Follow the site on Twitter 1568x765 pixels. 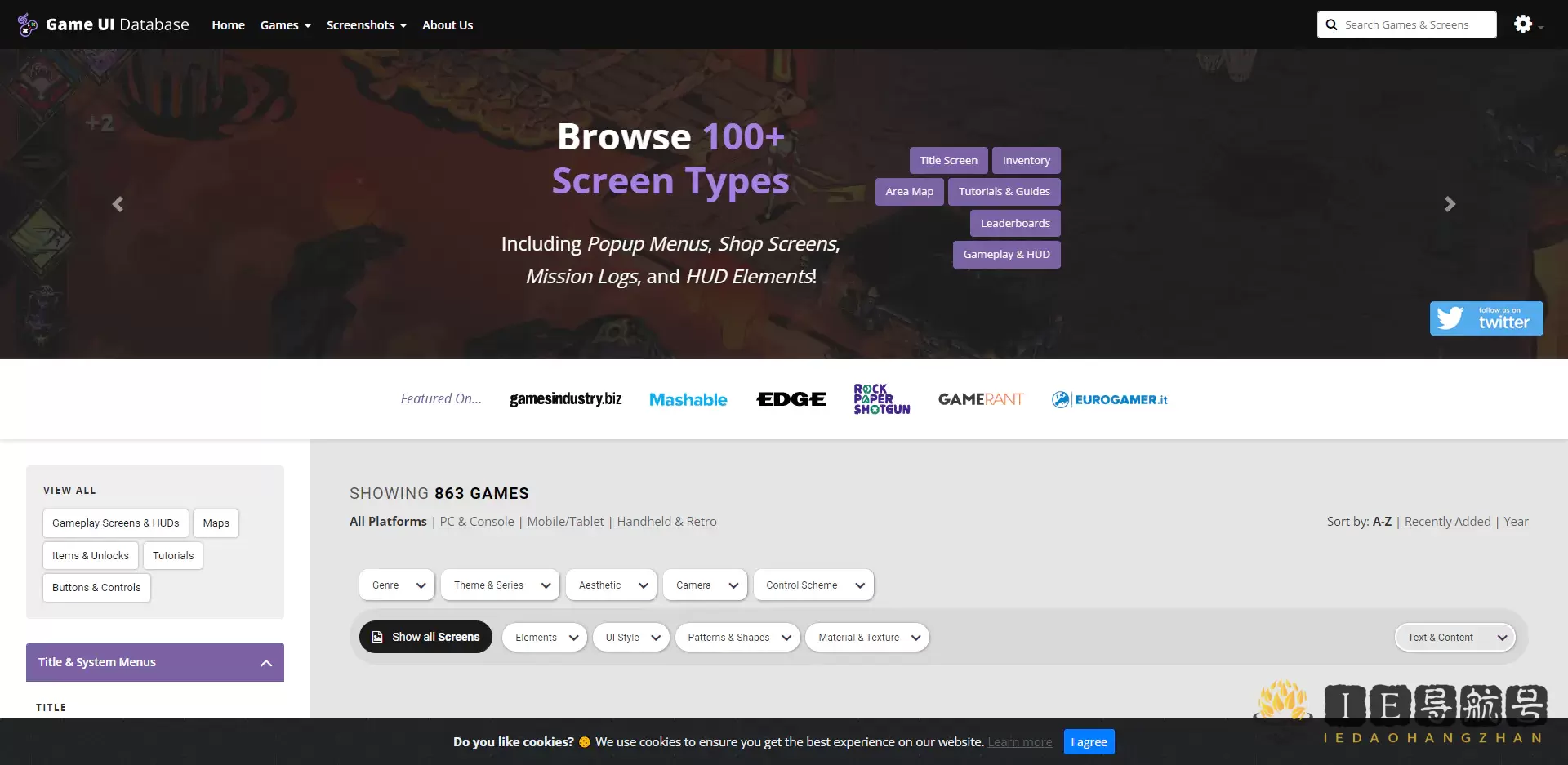1486,318
